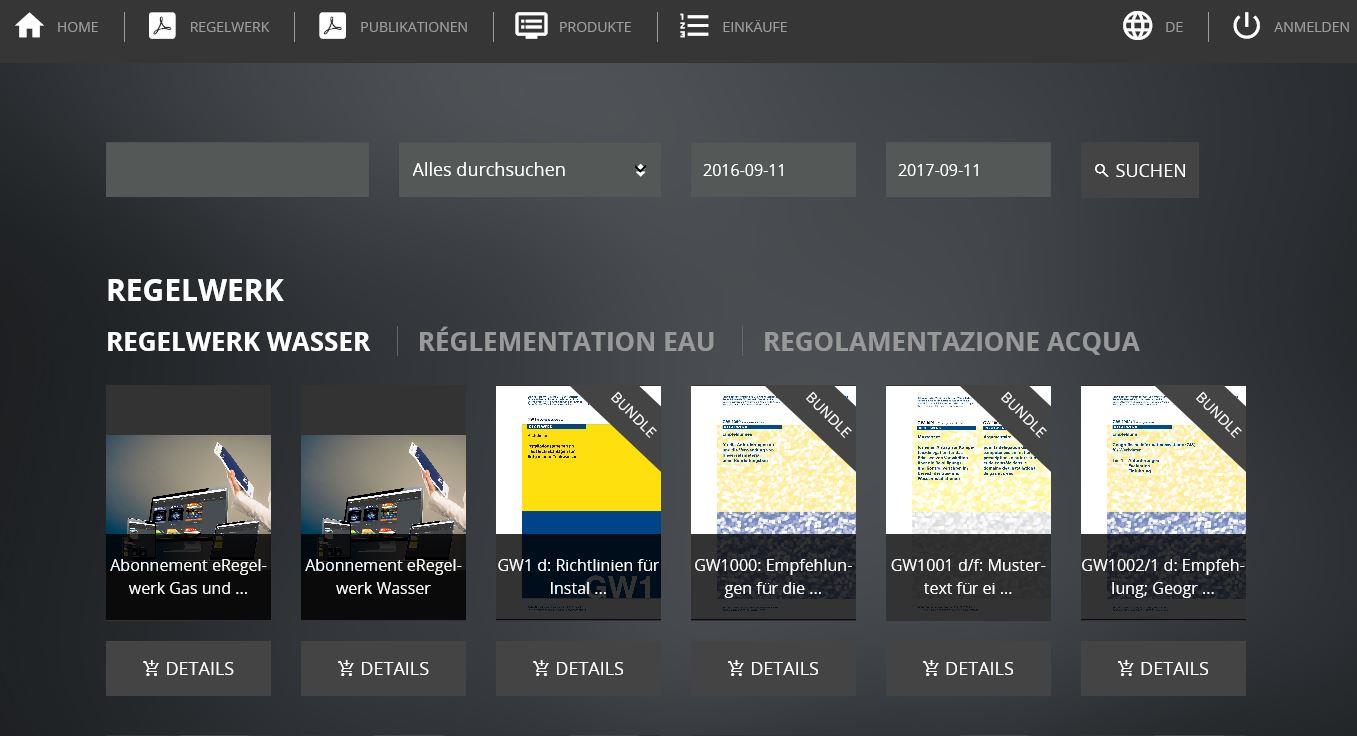Click Details for GW1 d Richtlinien
The height and width of the screenshot is (736, 1357).
click(x=578, y=668)
